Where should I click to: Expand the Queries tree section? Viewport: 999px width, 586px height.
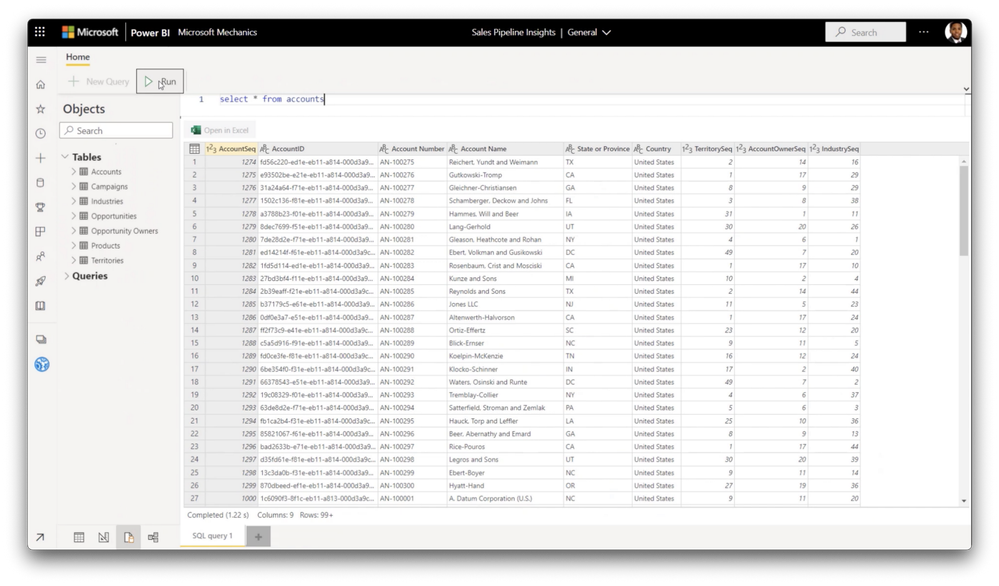click(66, 276)
